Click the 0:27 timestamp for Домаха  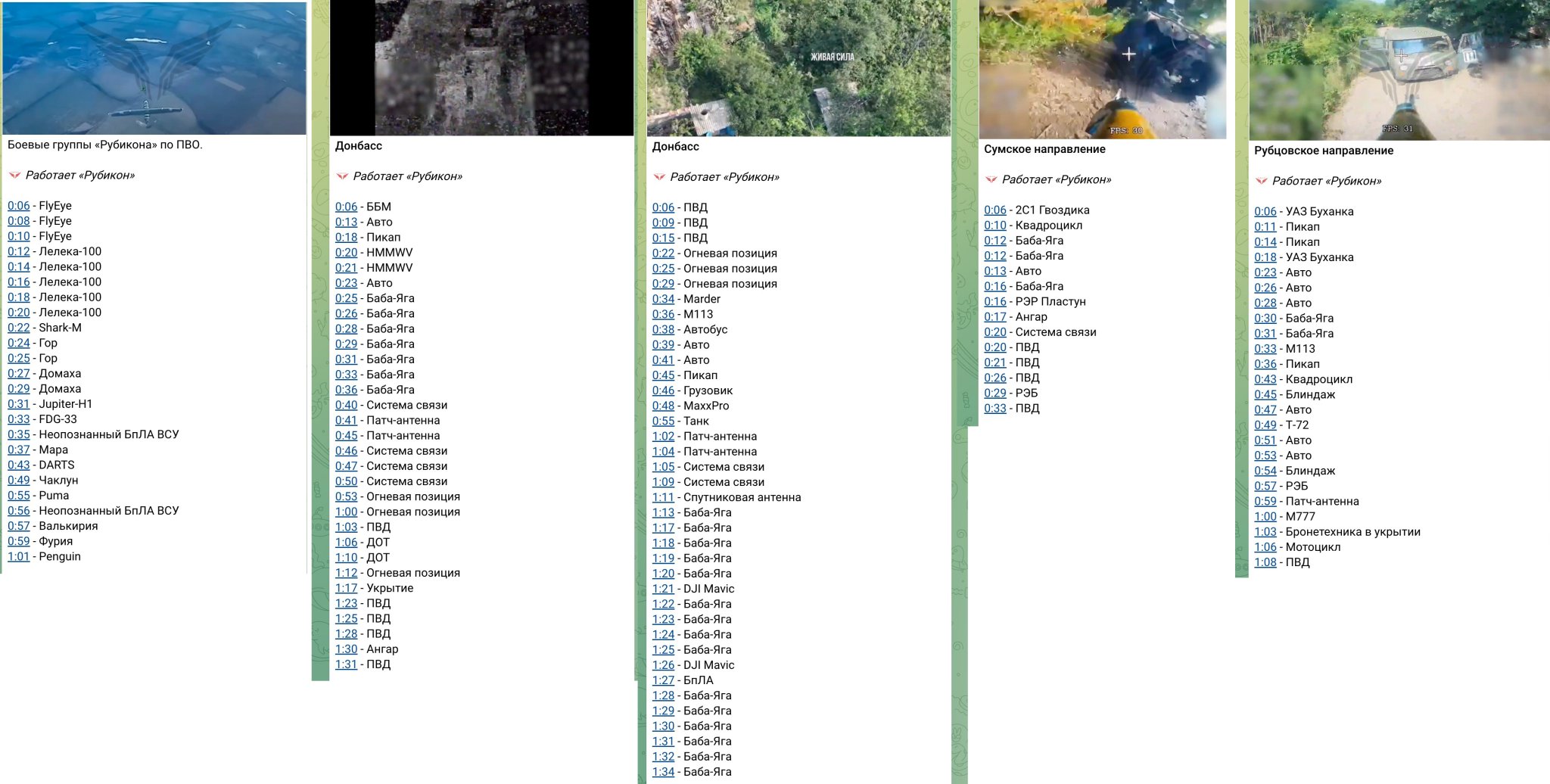(x=19, y=374)
